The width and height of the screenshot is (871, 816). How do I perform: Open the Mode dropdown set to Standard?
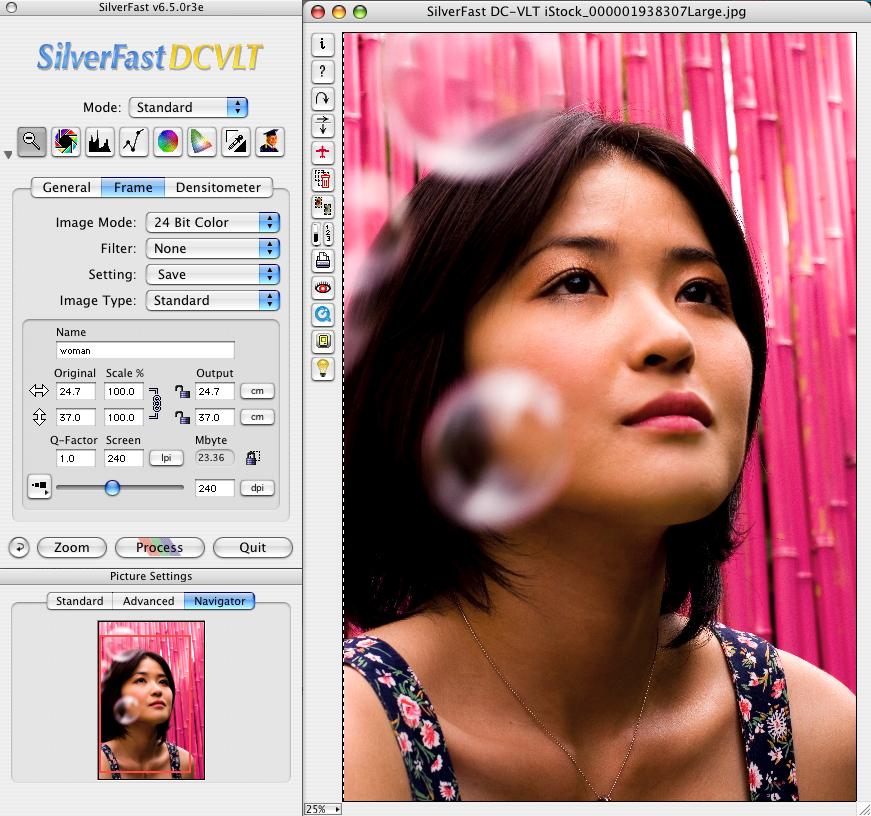coord(188,107)
